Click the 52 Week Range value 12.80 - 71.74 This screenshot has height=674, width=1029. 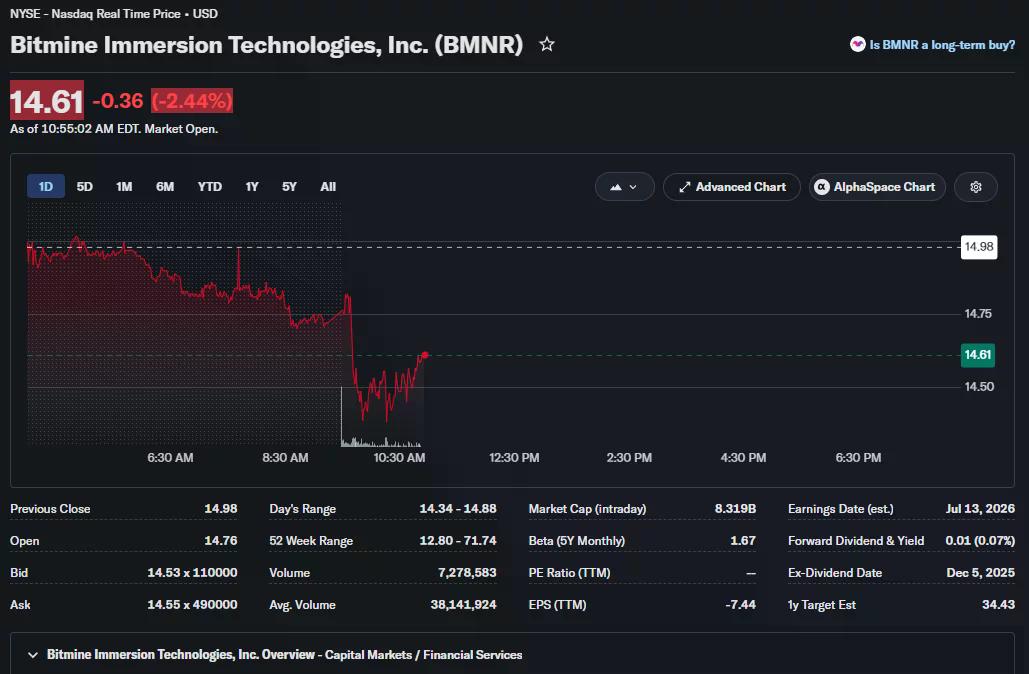click(x=458, y=541)
